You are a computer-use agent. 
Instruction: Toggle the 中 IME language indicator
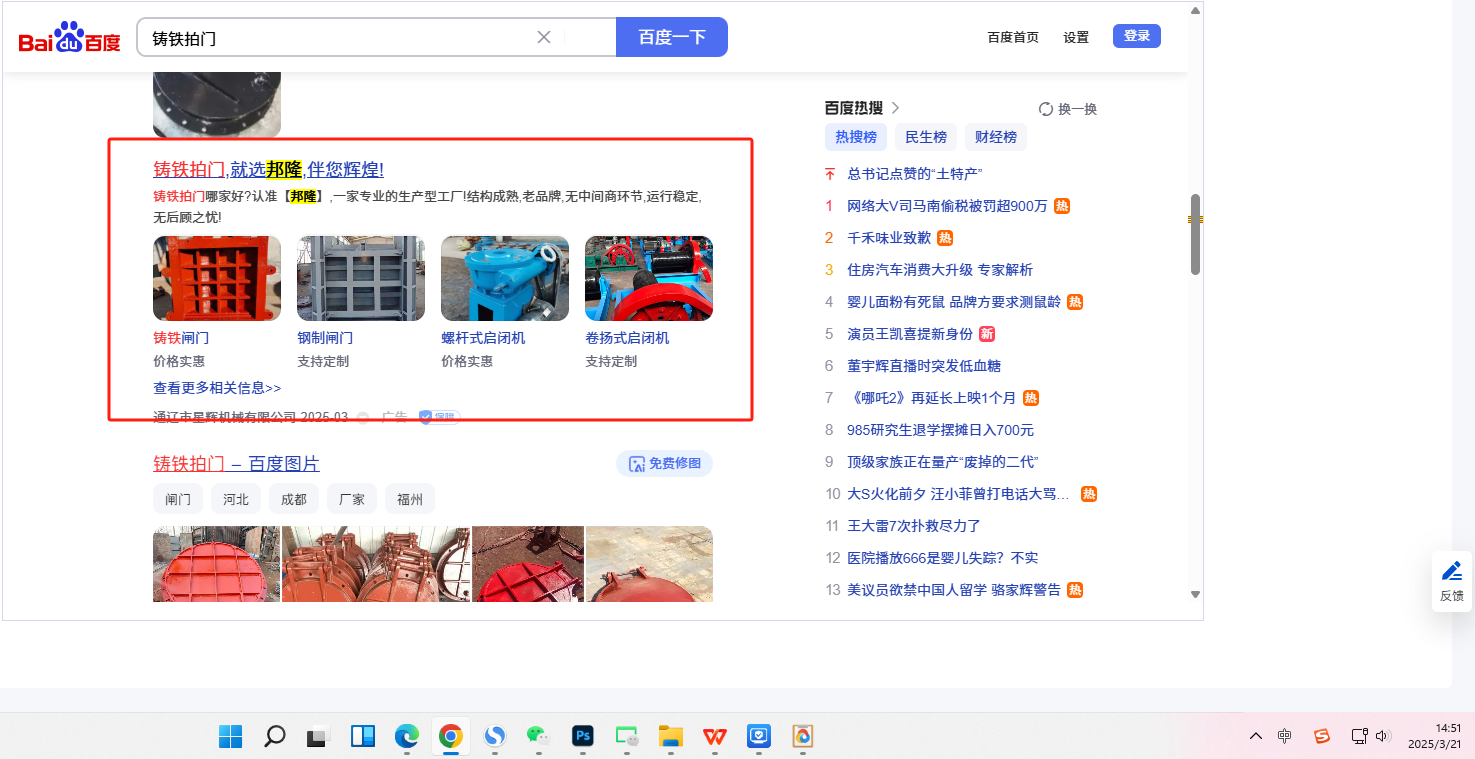pos(1285,737)
